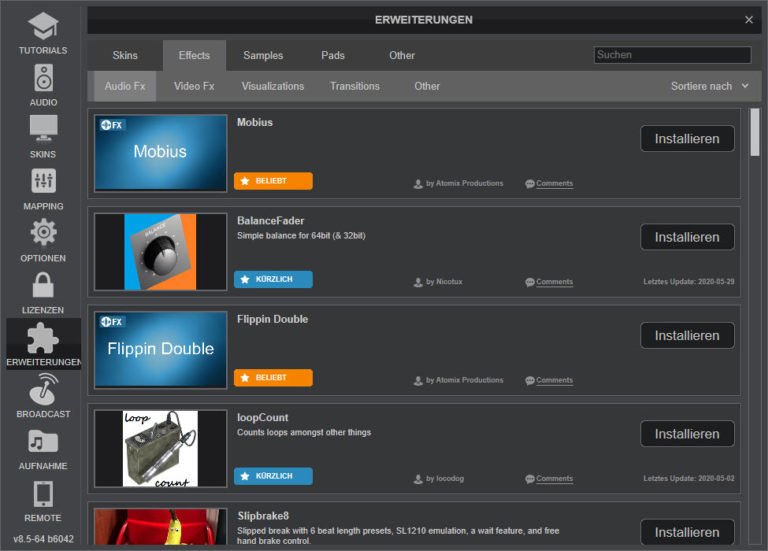Click version label v8.5-64 b6042
Viewport: 768px width, 551px height.
(43, 539)
